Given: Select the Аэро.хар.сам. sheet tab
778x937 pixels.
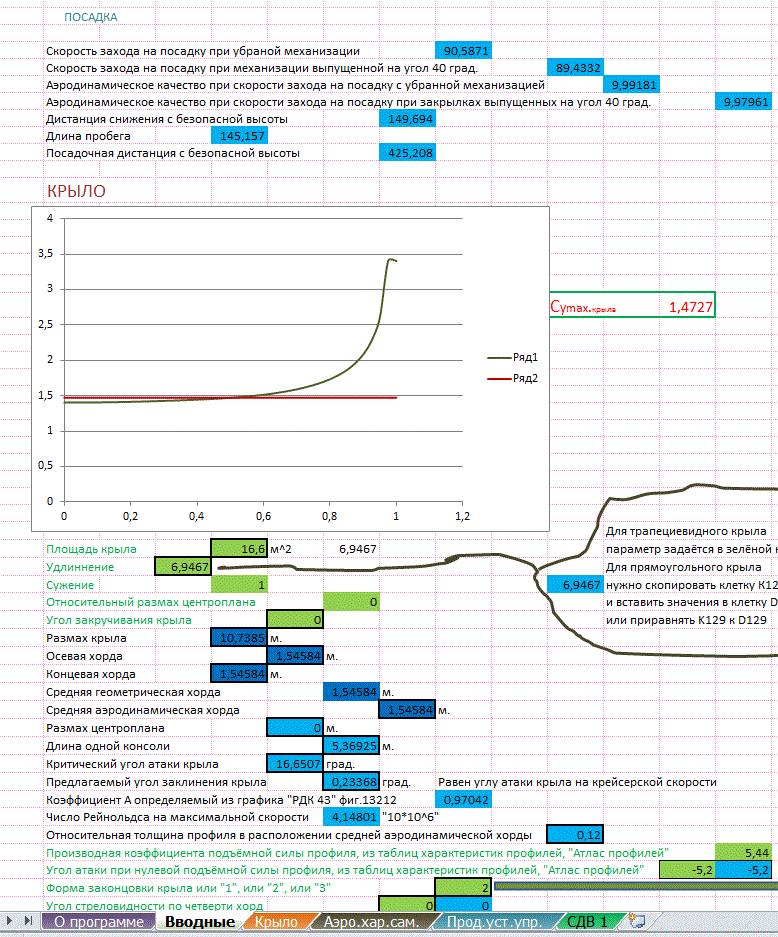Looking at the screenshot, I should coord(369,921).
